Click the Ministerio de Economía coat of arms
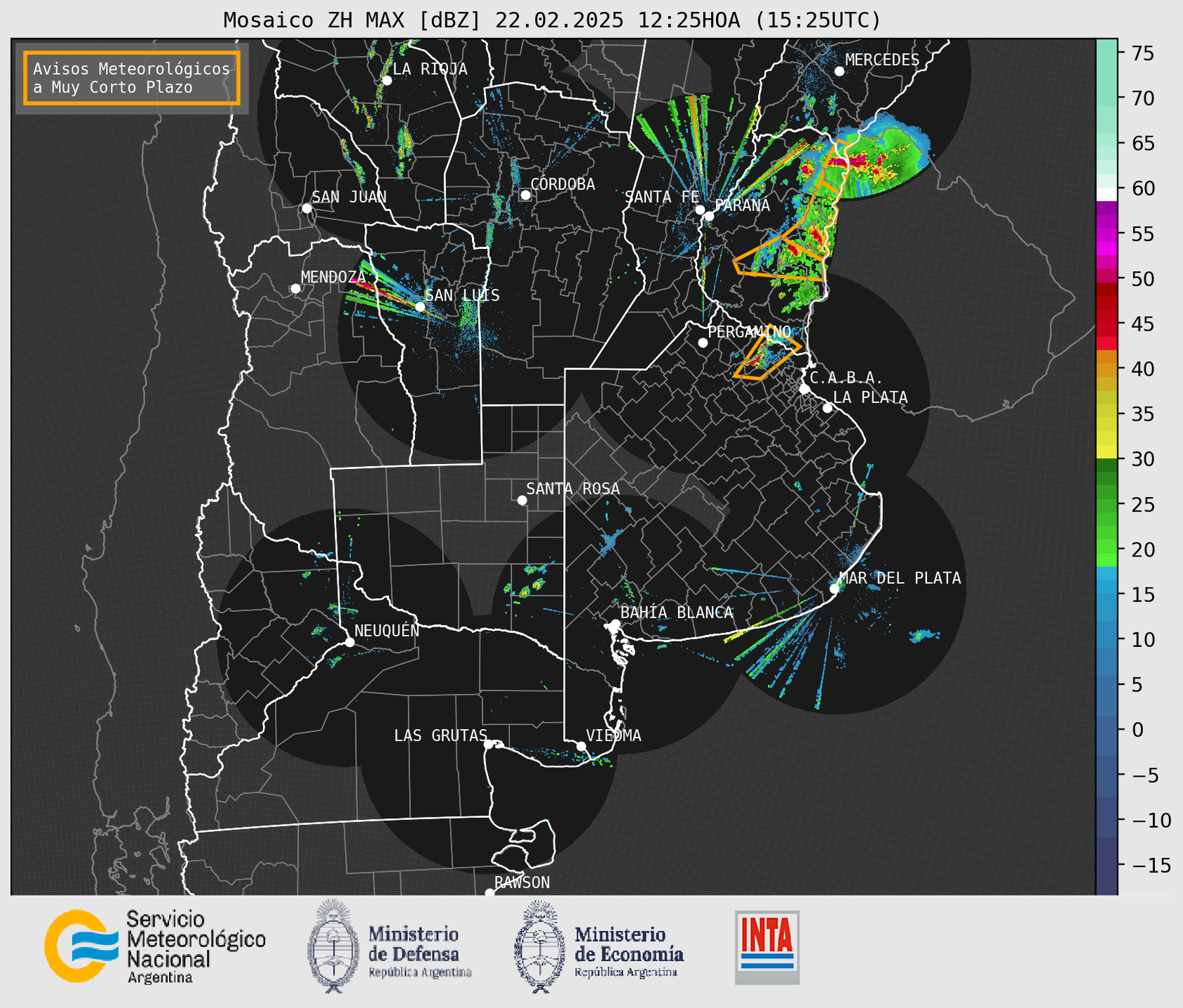Viewport: 1183px width, 1008px height. (540, 946)
